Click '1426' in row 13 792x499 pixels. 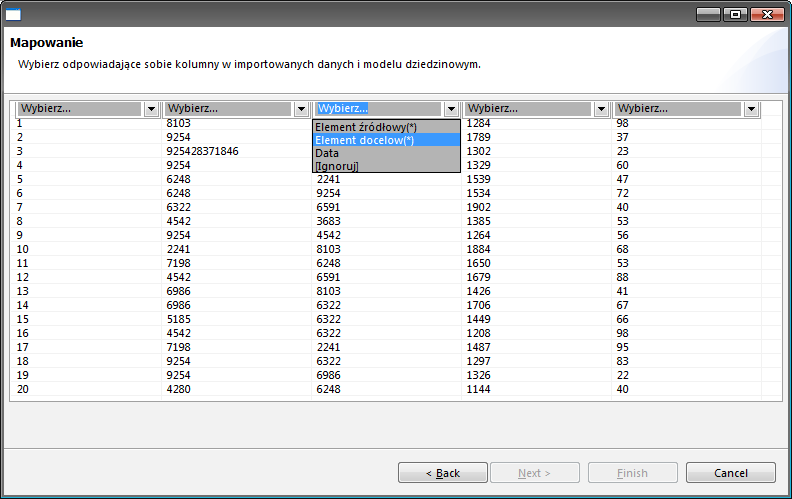coord(478,291)
